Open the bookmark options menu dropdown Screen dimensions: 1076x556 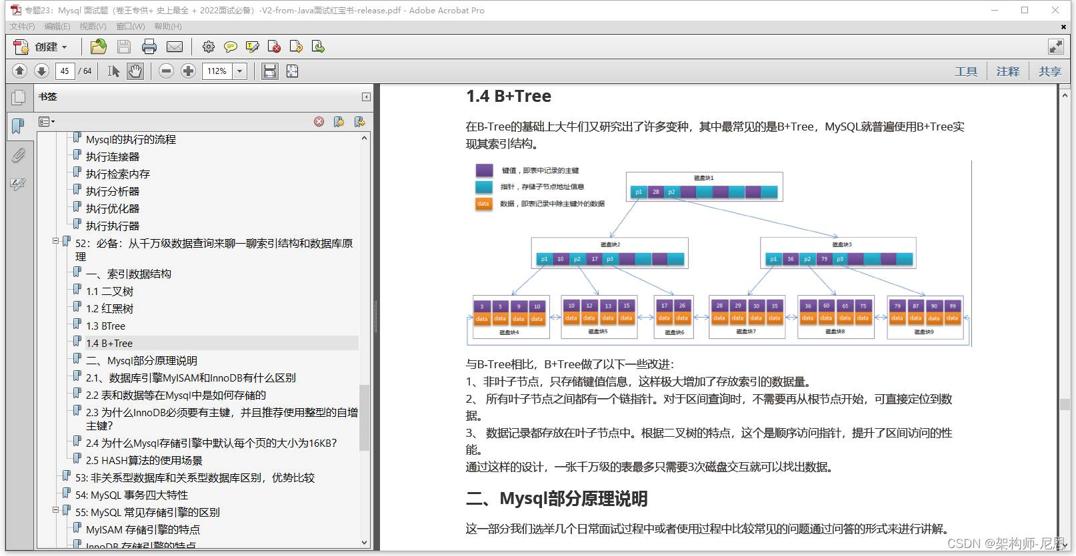(47, 121)
